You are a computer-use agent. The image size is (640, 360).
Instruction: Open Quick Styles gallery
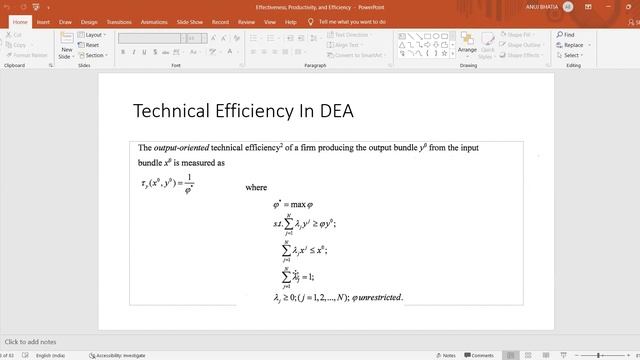(487, 46)
